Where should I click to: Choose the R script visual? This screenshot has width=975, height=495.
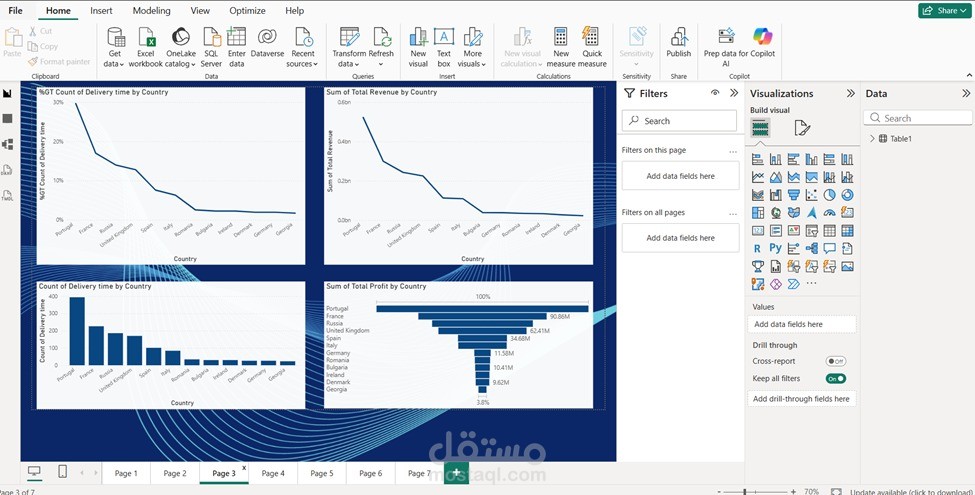757,248
